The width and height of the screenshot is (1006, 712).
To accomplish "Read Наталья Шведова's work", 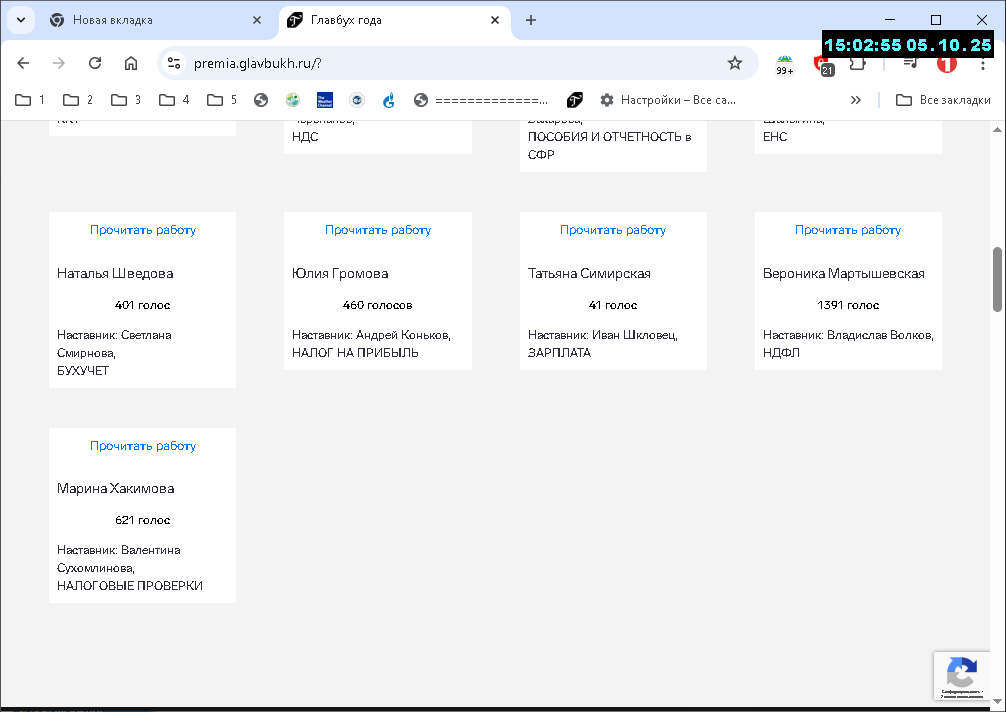I will [x=142, y=230].
